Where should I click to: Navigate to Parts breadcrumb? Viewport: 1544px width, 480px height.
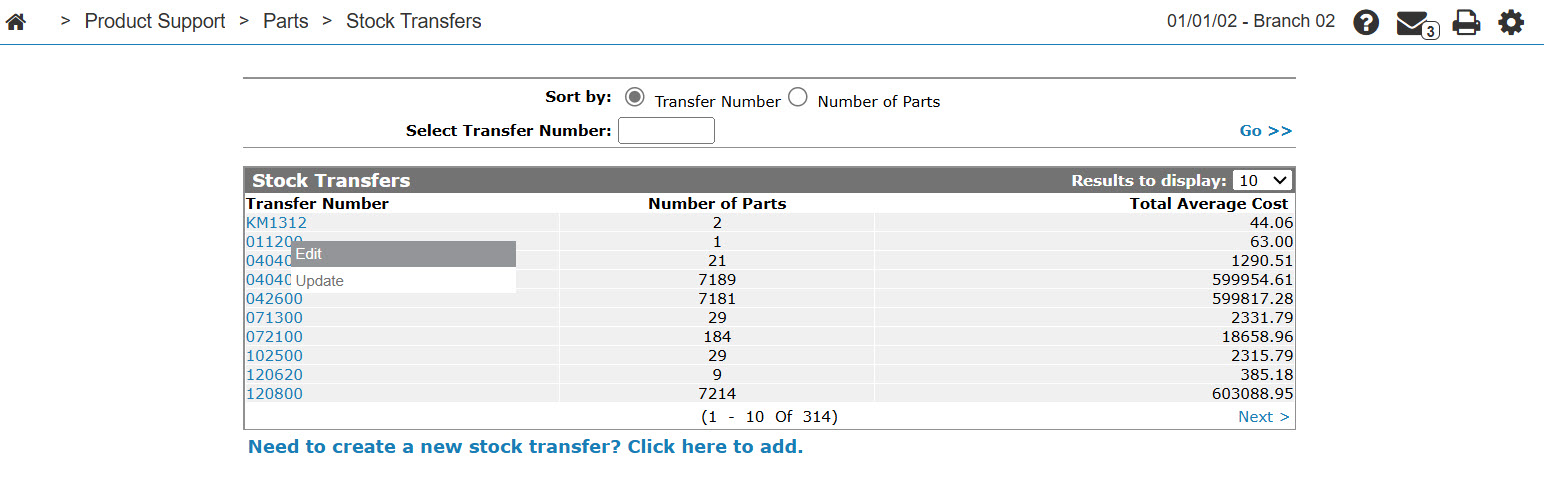[x=286, y=21]
